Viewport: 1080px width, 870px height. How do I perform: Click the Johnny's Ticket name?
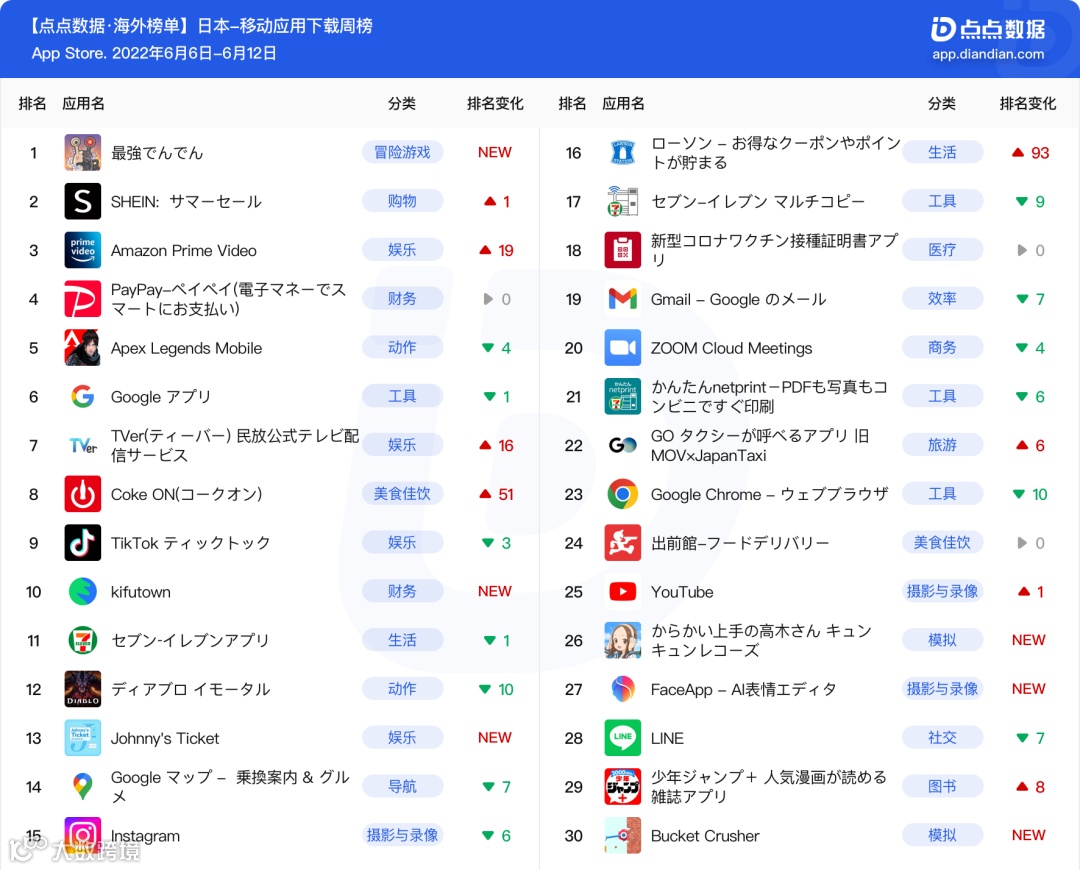click(x=165, y=738)
